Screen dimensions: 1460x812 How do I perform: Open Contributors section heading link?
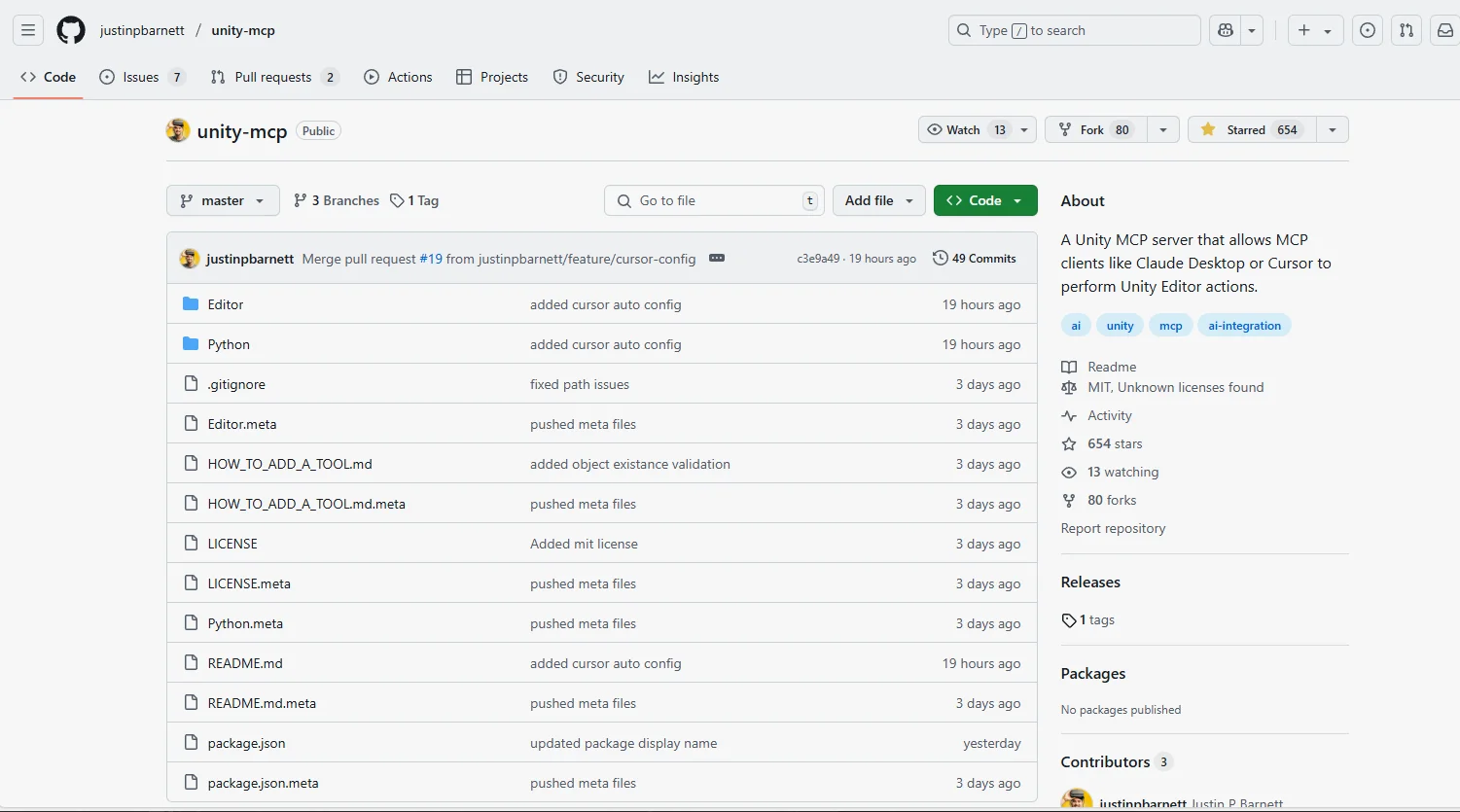tap(1117, 761)
